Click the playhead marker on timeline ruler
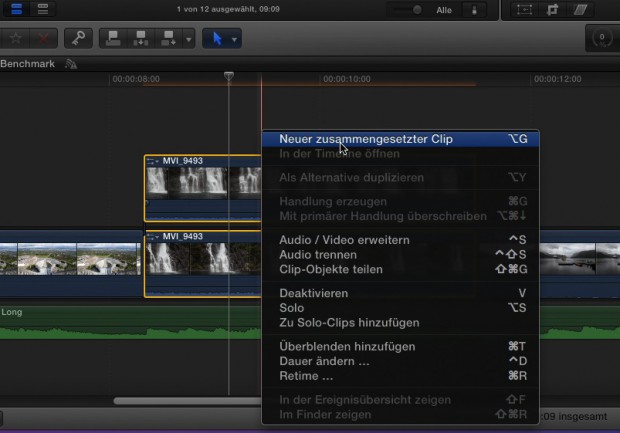The width and height of the screenshot is (620, 433). tap(229, 77)
